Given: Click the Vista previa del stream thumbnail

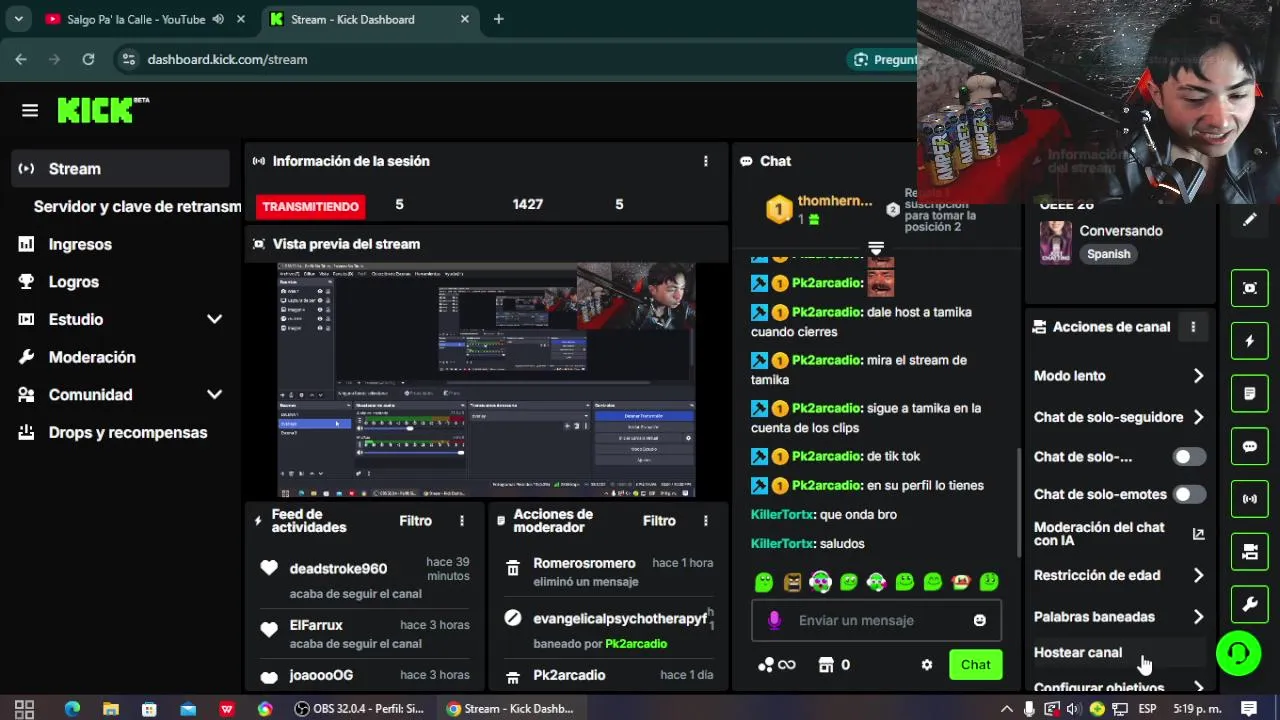Looking at the screenshot, I should coord(486,380).
